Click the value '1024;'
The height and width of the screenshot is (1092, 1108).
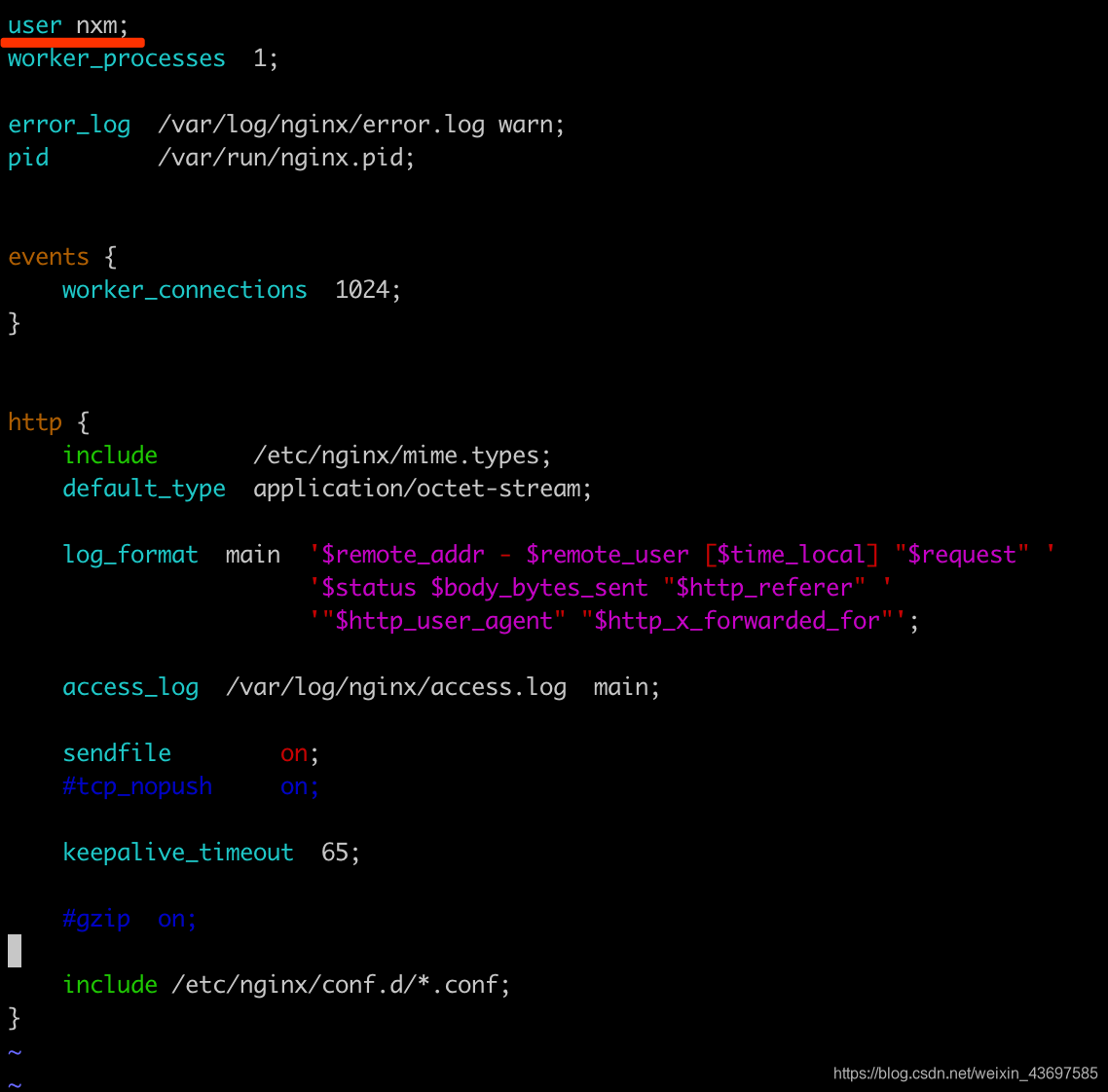367,290
